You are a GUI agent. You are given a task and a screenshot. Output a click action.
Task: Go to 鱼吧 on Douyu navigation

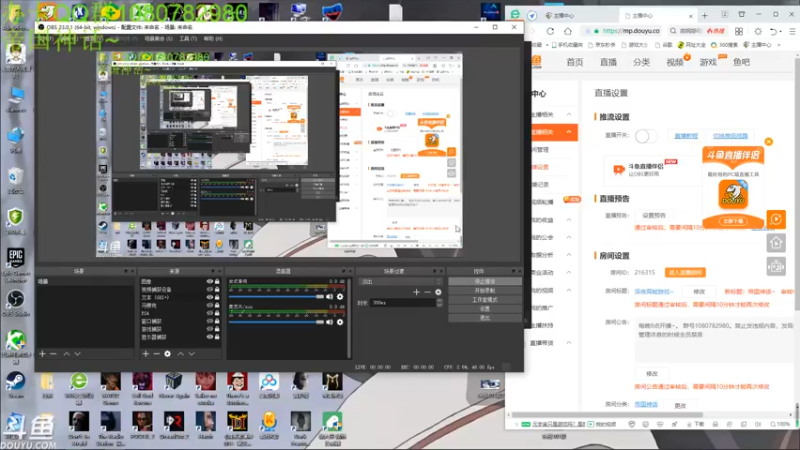pyautogui.click(x=741, y=62)
